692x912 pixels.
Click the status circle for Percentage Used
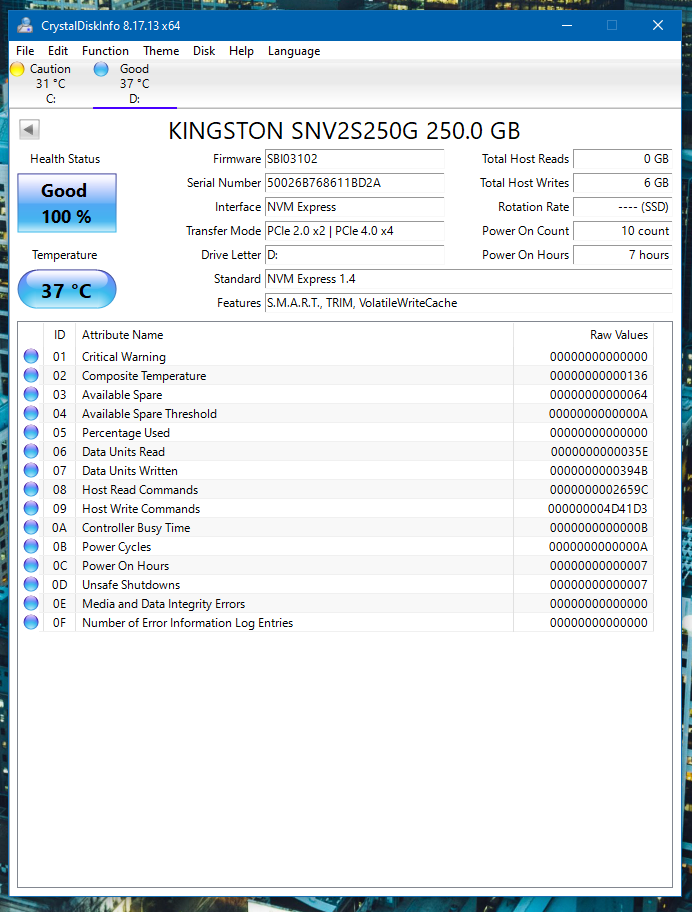point(31,432)
